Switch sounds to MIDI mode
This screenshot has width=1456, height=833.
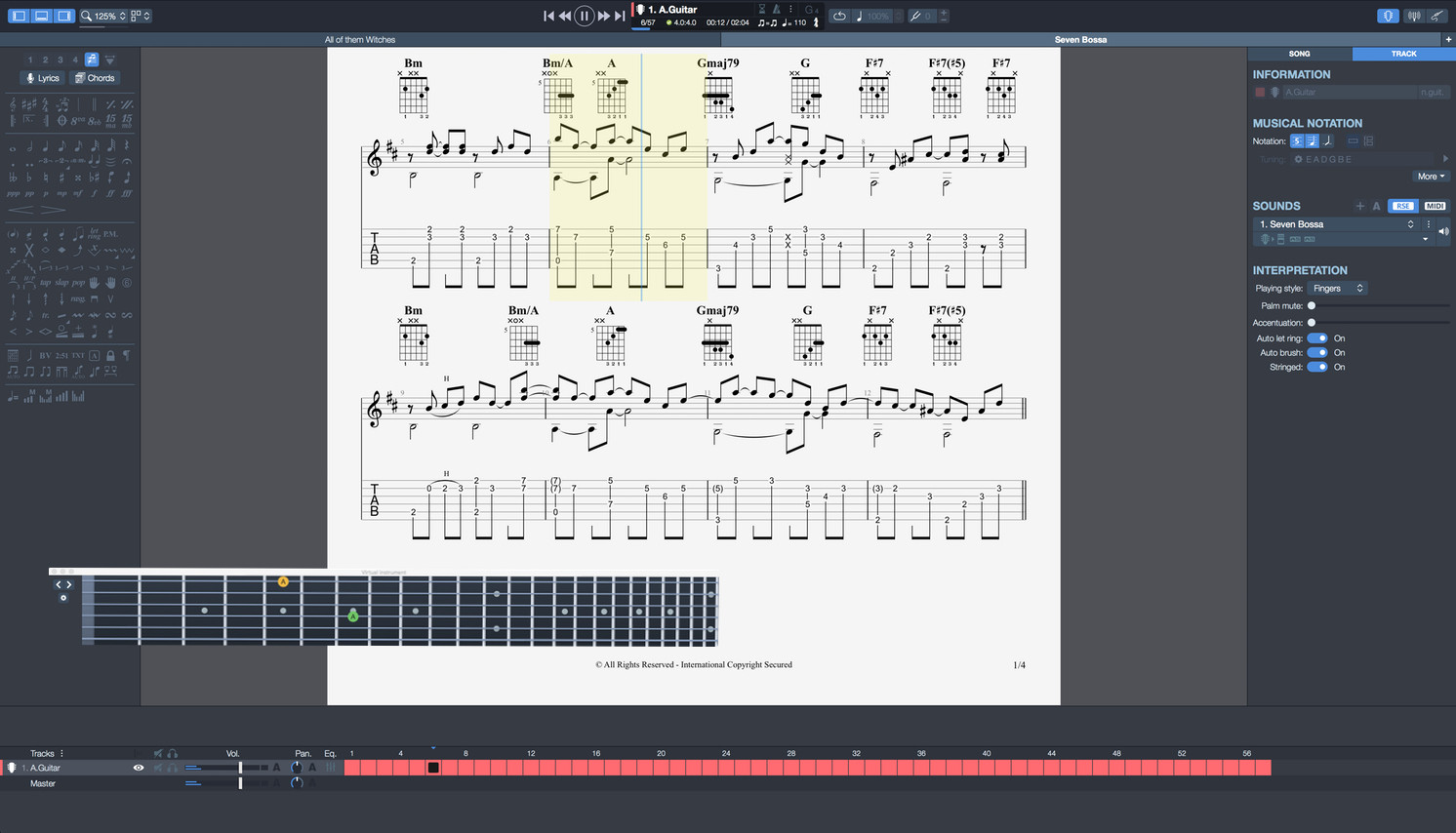1434,206
